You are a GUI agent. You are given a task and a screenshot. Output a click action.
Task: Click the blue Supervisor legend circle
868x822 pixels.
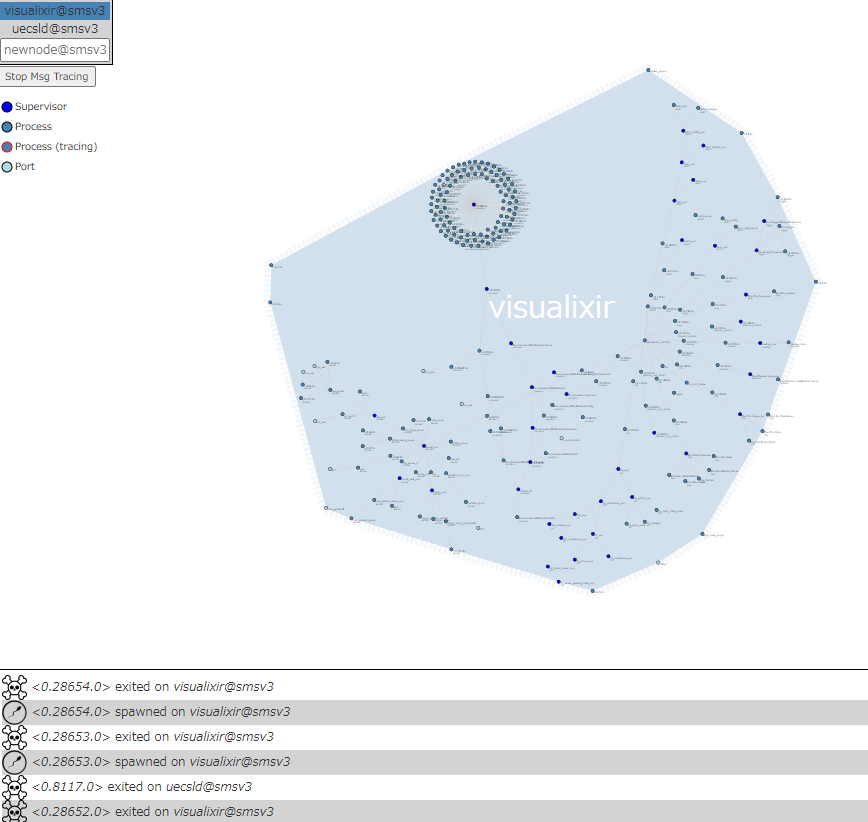[7, 107]
